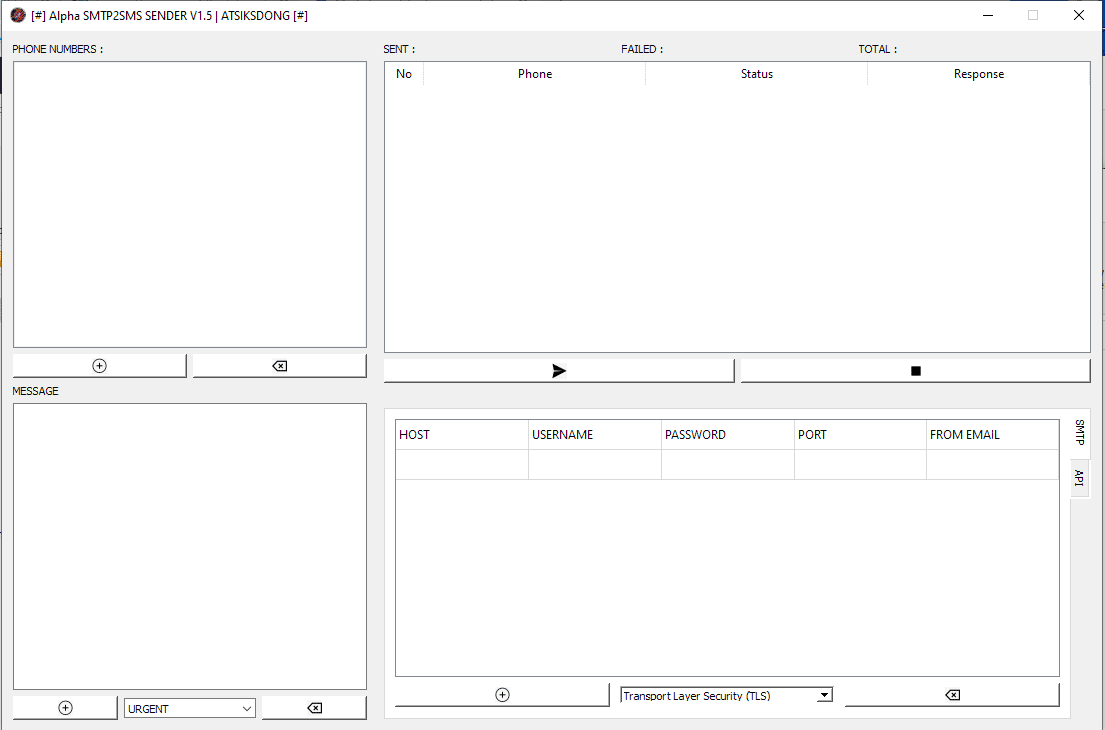Viewport: 1105px width, 730px height.
Task: Click inside the message text area
Action: coord(190,546)
